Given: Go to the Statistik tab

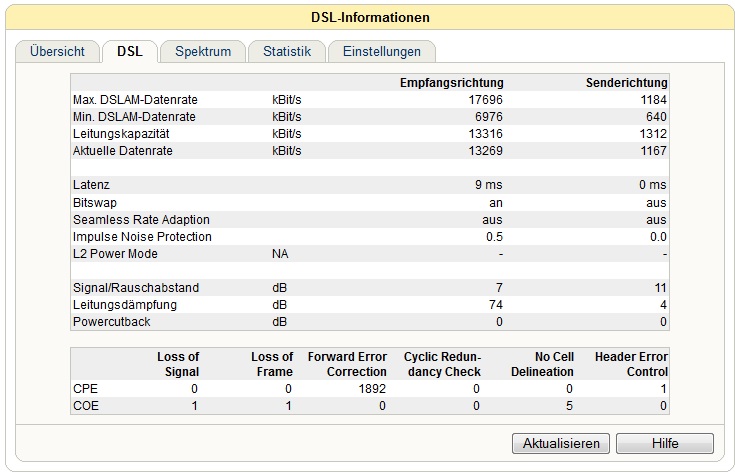Looking at the screenshot, I should [x=287, y=51].
